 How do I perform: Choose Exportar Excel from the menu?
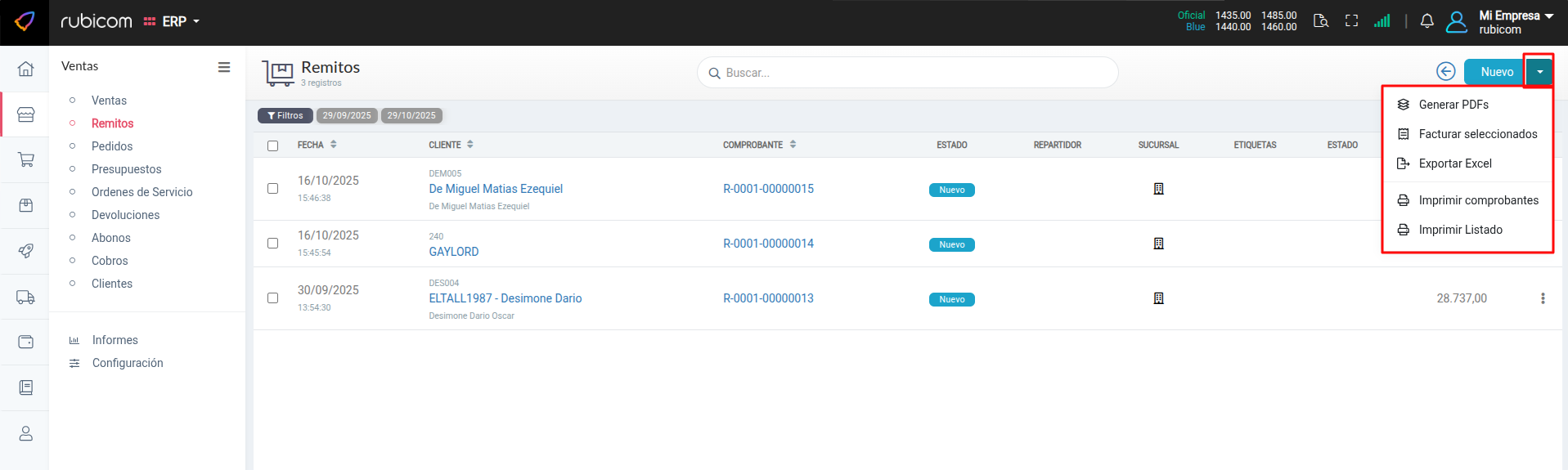1454,163
